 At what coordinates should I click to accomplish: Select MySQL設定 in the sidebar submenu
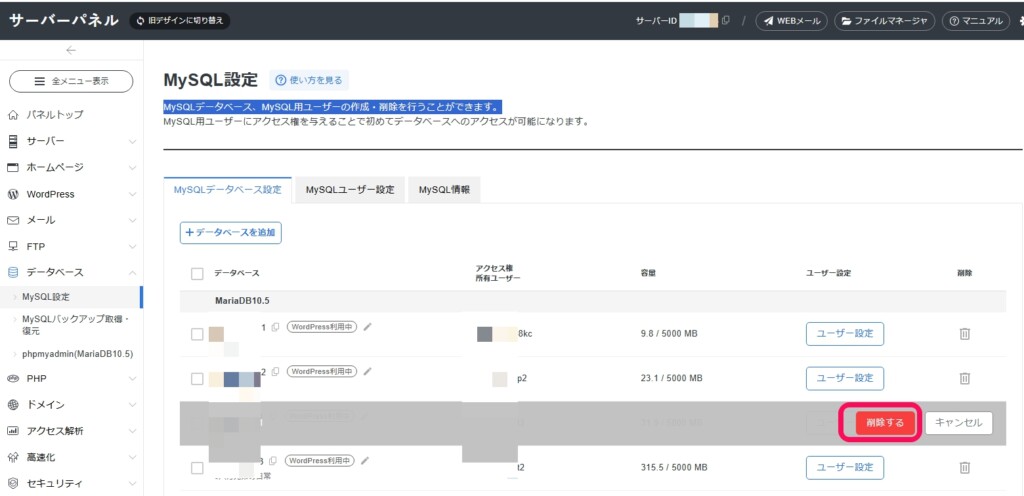[71, 297]
